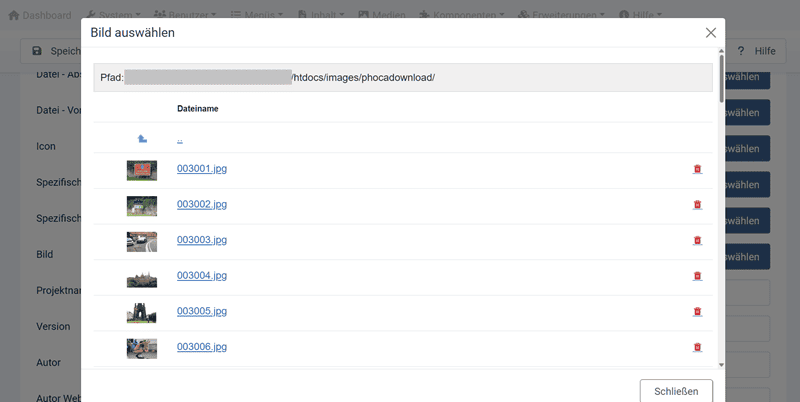Delete the 003001.jpg file via trash icon
The width and height of the screenshot is (800, 402).
tap(697, 169)
